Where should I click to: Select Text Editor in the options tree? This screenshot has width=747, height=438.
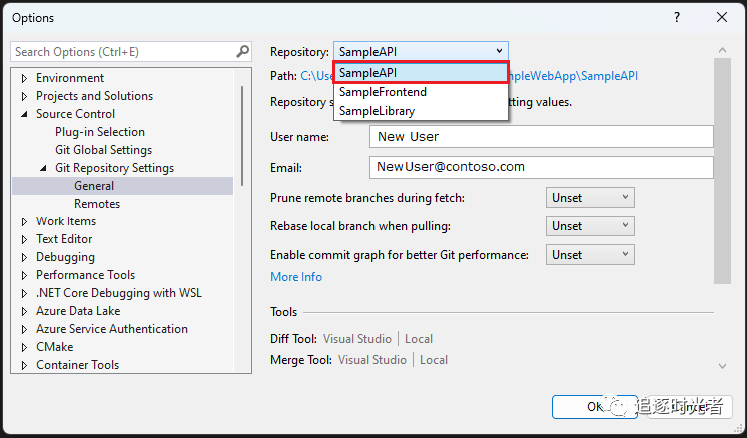(x=64, y=239)
